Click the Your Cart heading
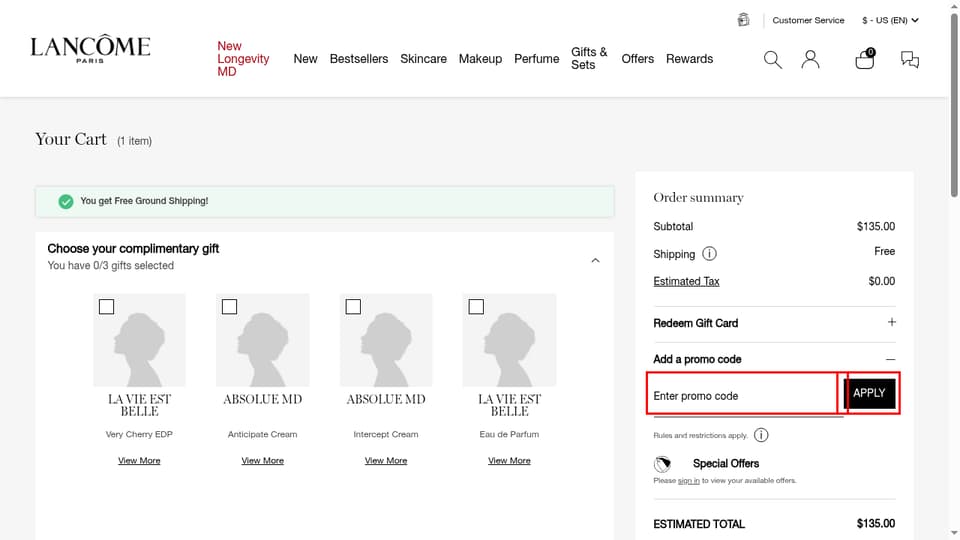This screenshot has width=960, height=540. (x=71, y=140)
